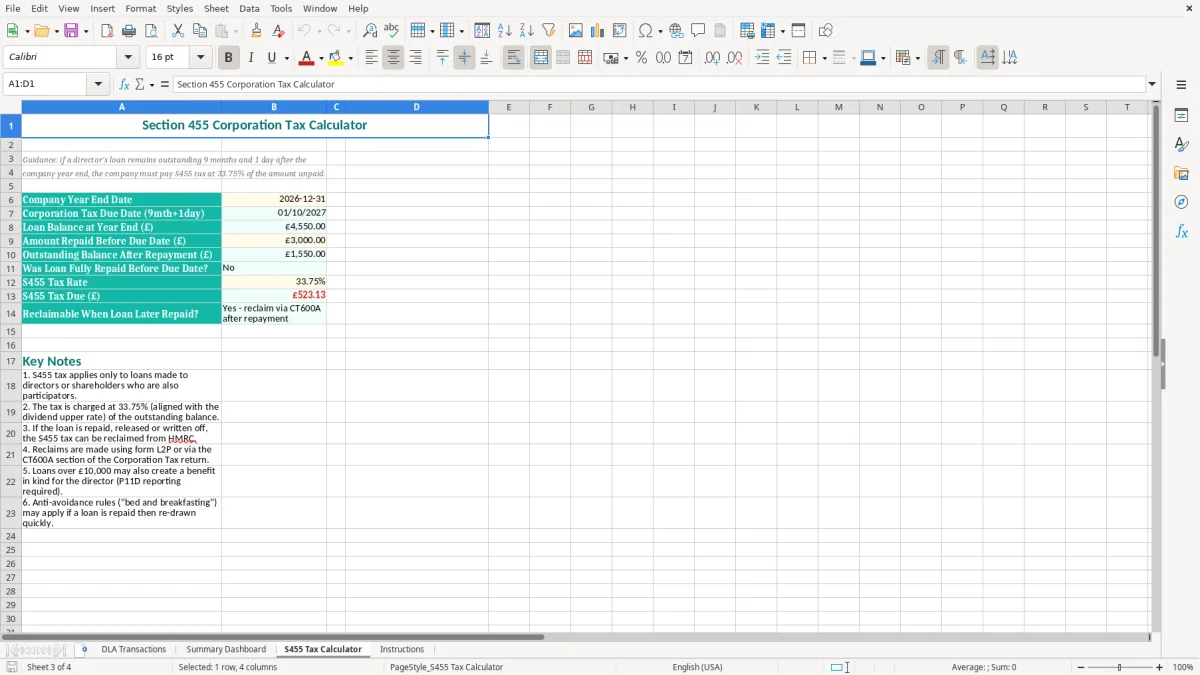Toggle print preview
Viewport: 1200px width, 675px height.
(151, 31)
